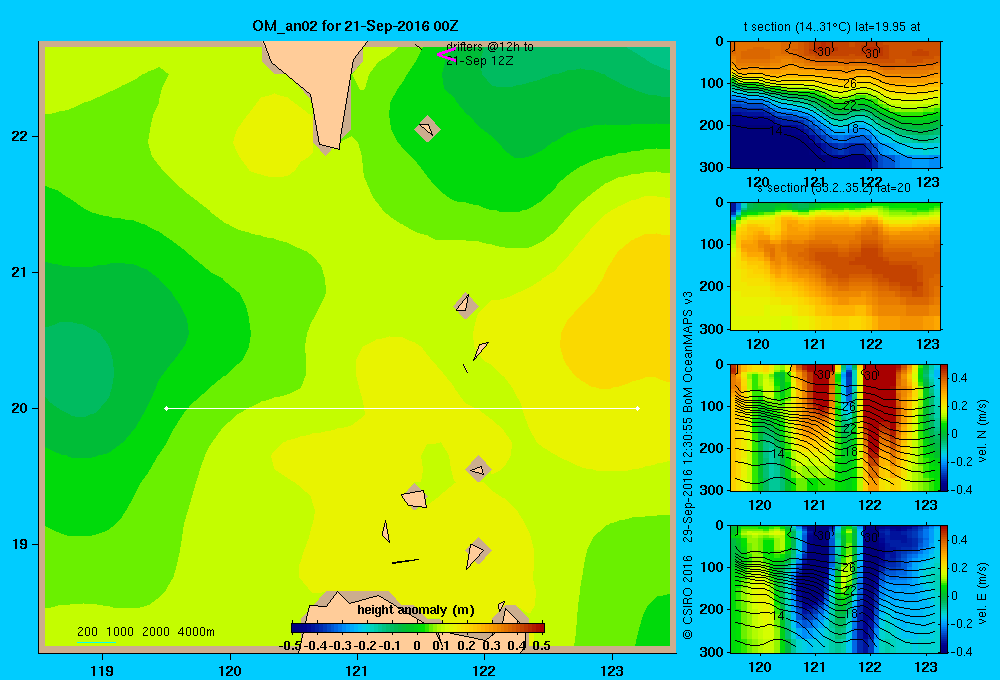Image resolution: width=1000 pixels, height=680 pixels.
Task: Click the "1000" depth contour legend entry
Action: tap(120, 632)
